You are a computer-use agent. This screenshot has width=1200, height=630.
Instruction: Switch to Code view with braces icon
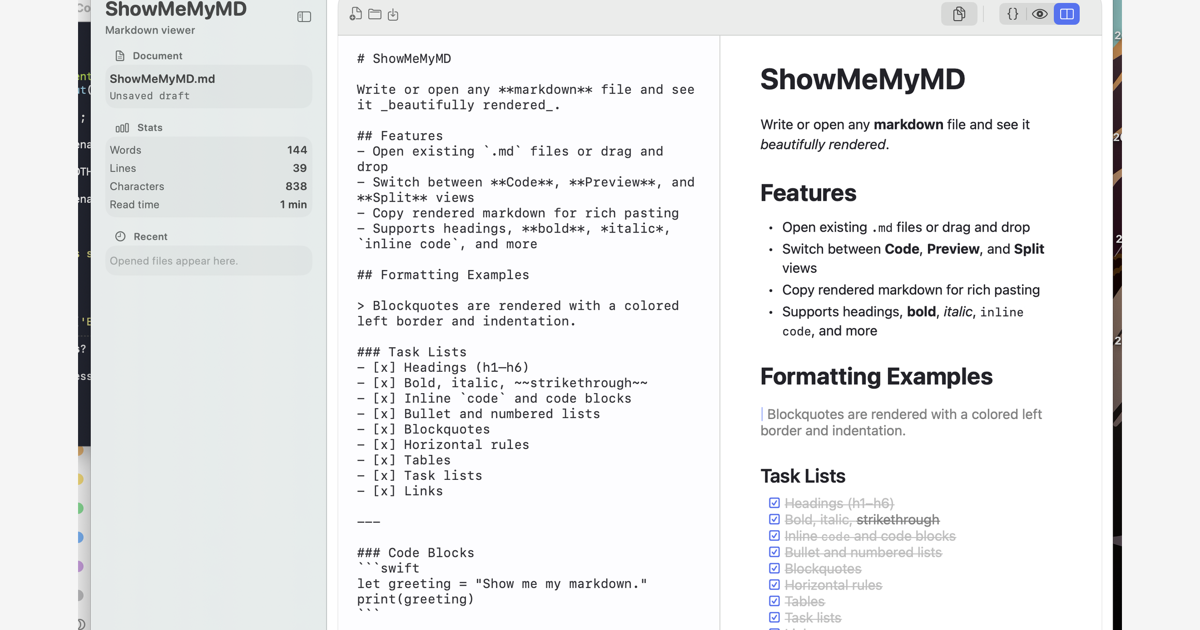coord(1013,14)
